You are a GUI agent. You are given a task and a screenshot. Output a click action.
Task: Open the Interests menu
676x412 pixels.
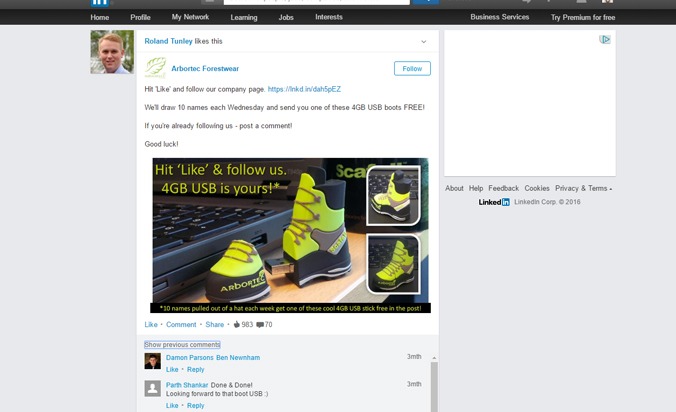329,17
